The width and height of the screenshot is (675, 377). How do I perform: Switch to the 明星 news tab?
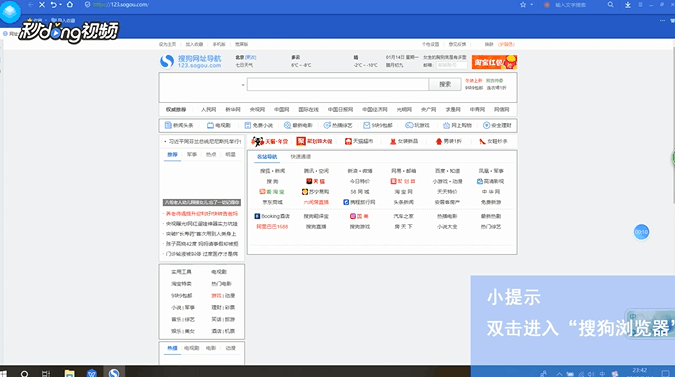coord(230,155)
